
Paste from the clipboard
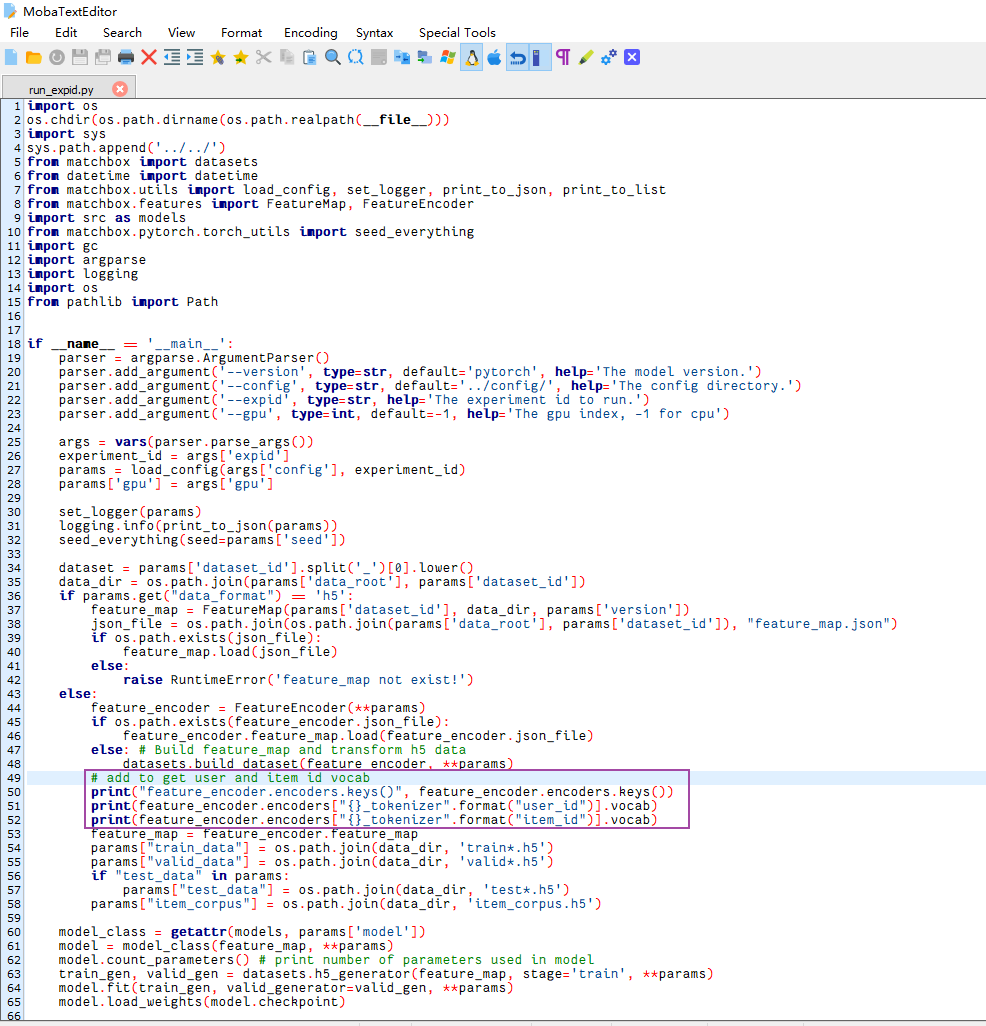tap(309, 57)
